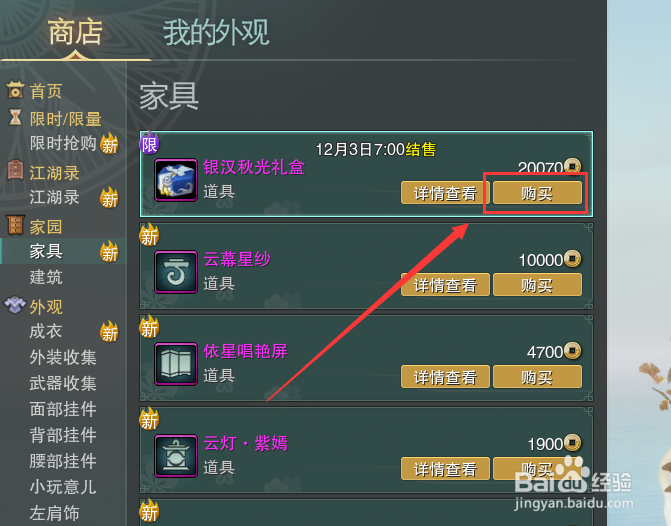Click the 云灯·紫嫣 lantern icon
The image size is (671, 526).
coord(176,456)
